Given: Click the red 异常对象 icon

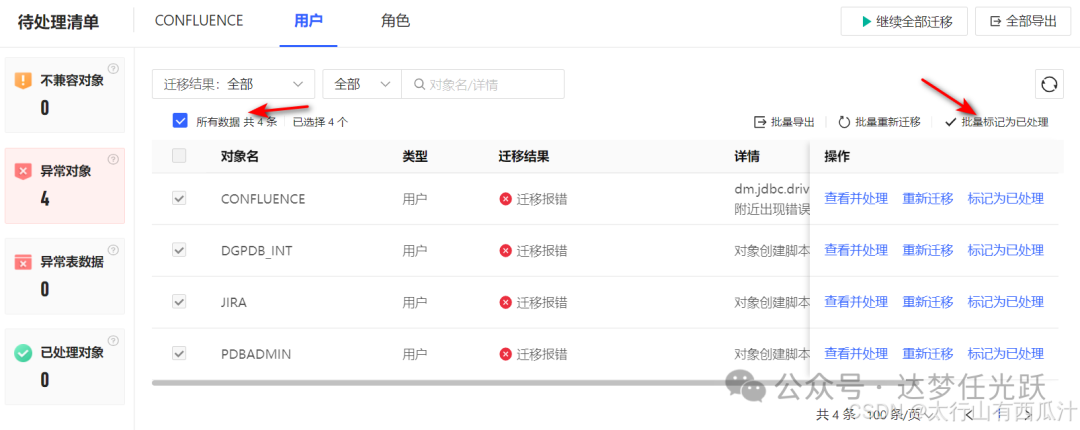Looking at the screenshot, I should 23,172.
